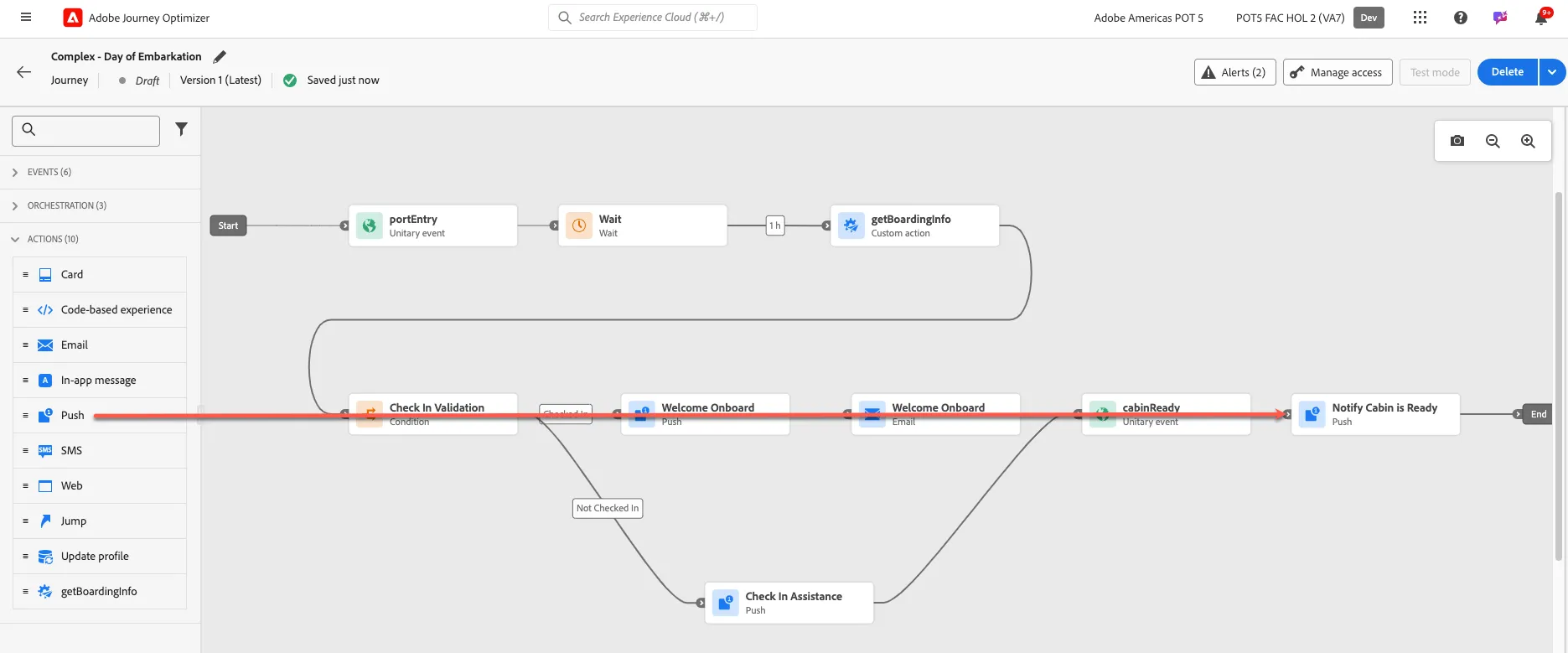Open the notifications bell icon
The image size is (1568, 653).
coord(1541,18)
